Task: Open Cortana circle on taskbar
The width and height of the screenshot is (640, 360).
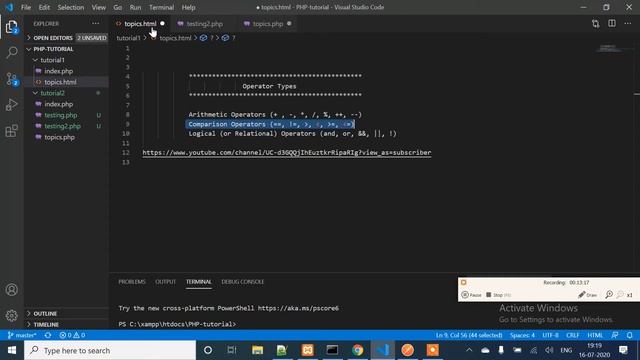Action: point(208,350)
